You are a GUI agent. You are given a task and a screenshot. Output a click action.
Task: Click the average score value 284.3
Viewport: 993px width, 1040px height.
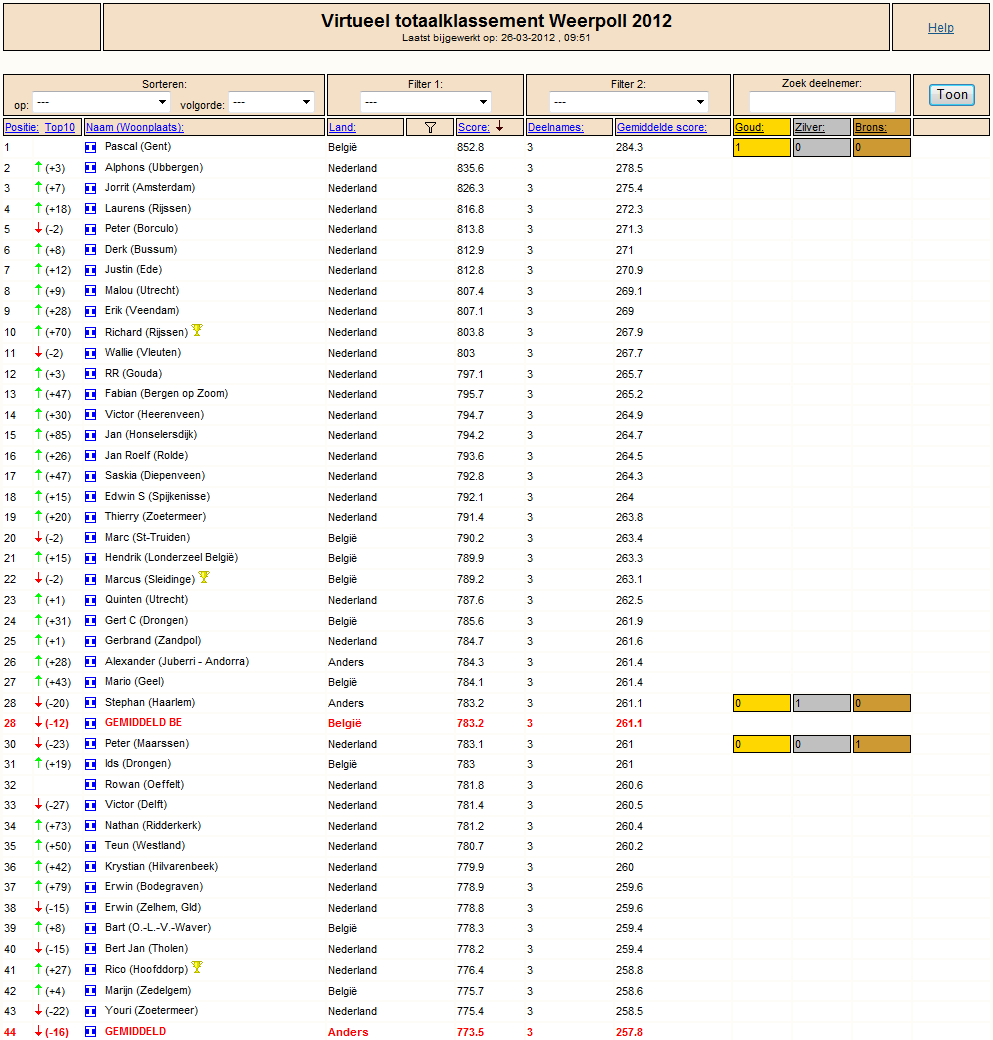[x=629, y=147]
